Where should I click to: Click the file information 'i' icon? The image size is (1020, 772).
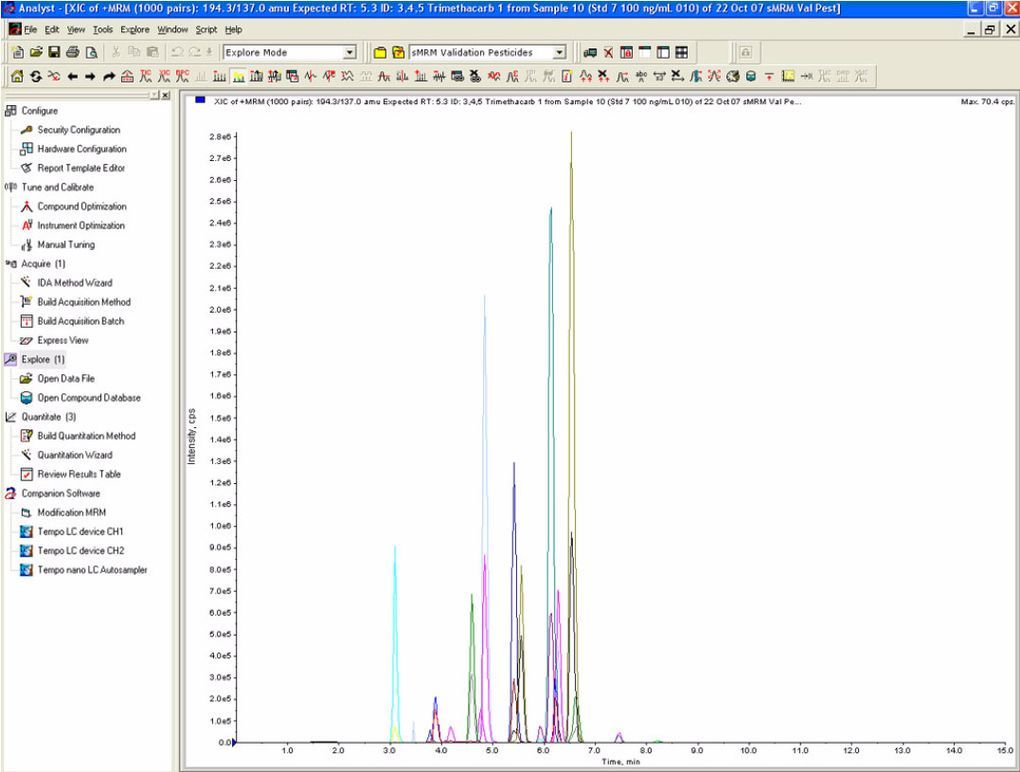point(567,76)
